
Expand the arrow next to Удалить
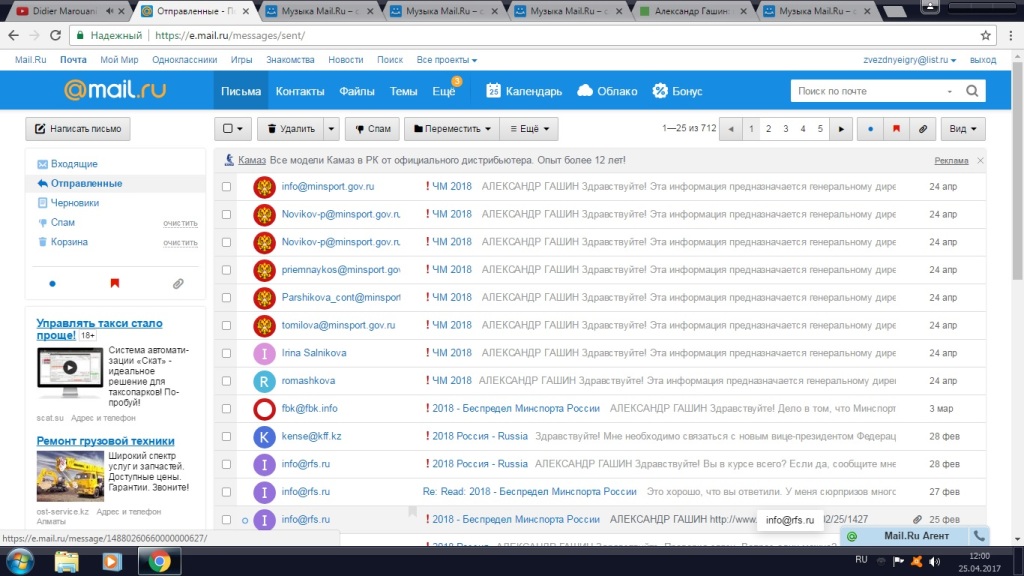(x=331, y=129)
